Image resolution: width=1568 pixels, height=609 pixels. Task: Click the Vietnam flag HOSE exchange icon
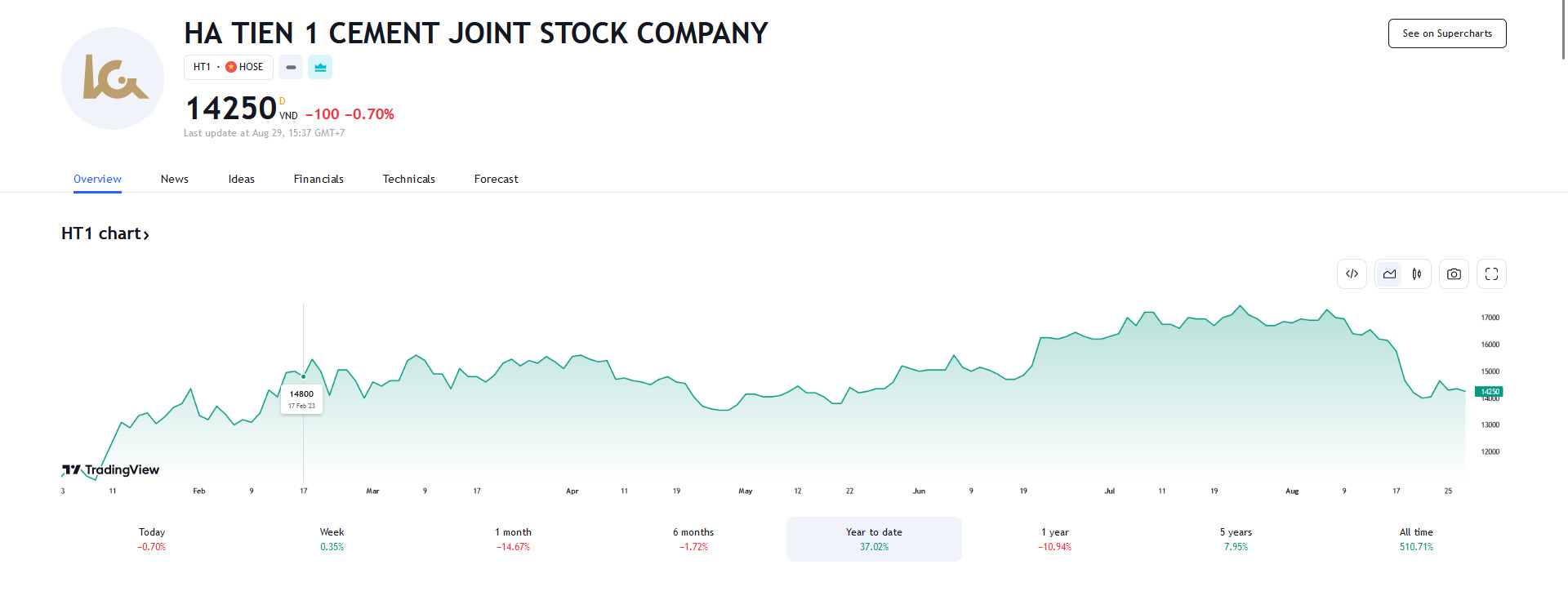pos(231,67)
